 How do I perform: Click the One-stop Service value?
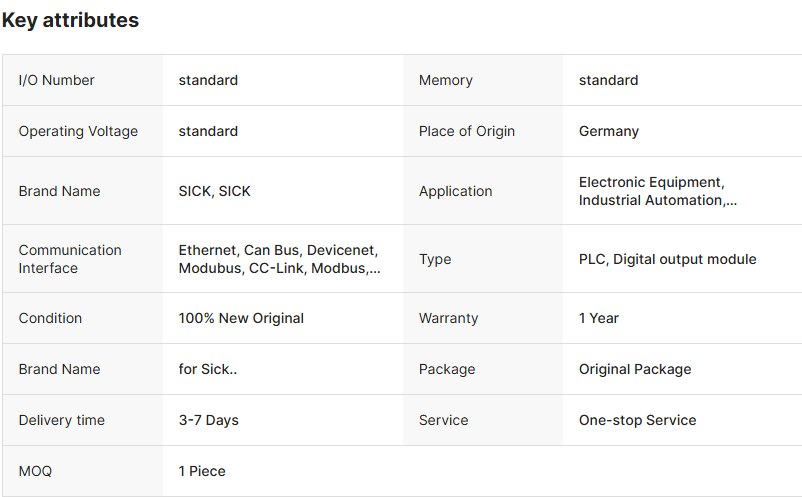[637, 420]
